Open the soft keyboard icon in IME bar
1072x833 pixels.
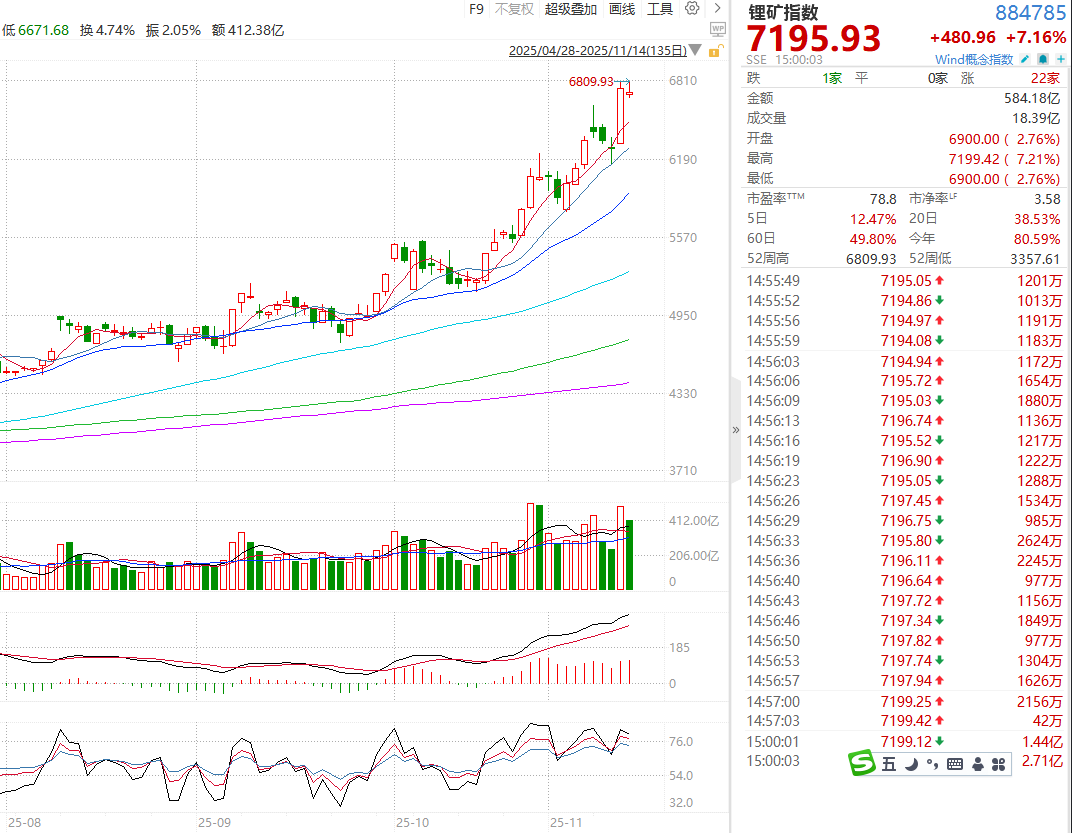954,764
